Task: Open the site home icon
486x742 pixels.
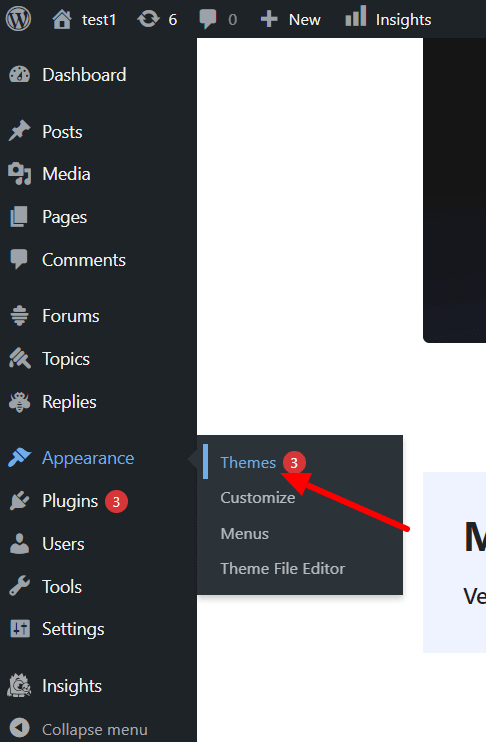Action: [62, 19]
